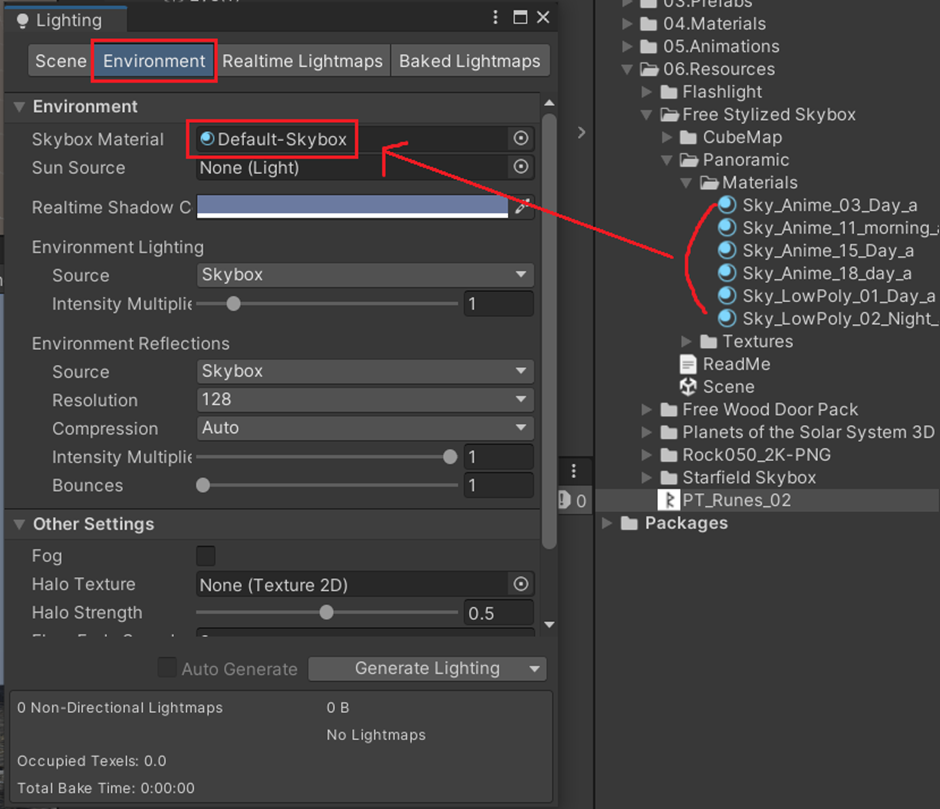Click the Lighting panel vertical scrollbar
Viewport: 940px width, 809px height.
tap(549, 331)
